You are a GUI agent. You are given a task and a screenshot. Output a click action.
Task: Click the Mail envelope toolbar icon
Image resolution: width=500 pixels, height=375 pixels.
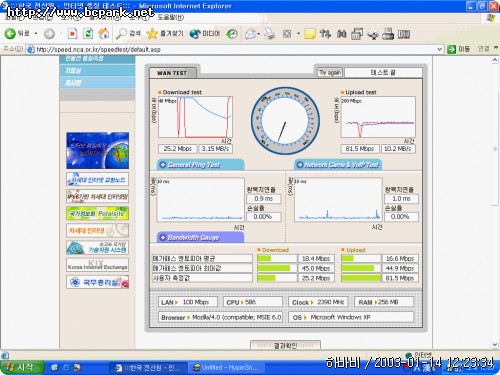pyautogui.click(x=251, y=34)
